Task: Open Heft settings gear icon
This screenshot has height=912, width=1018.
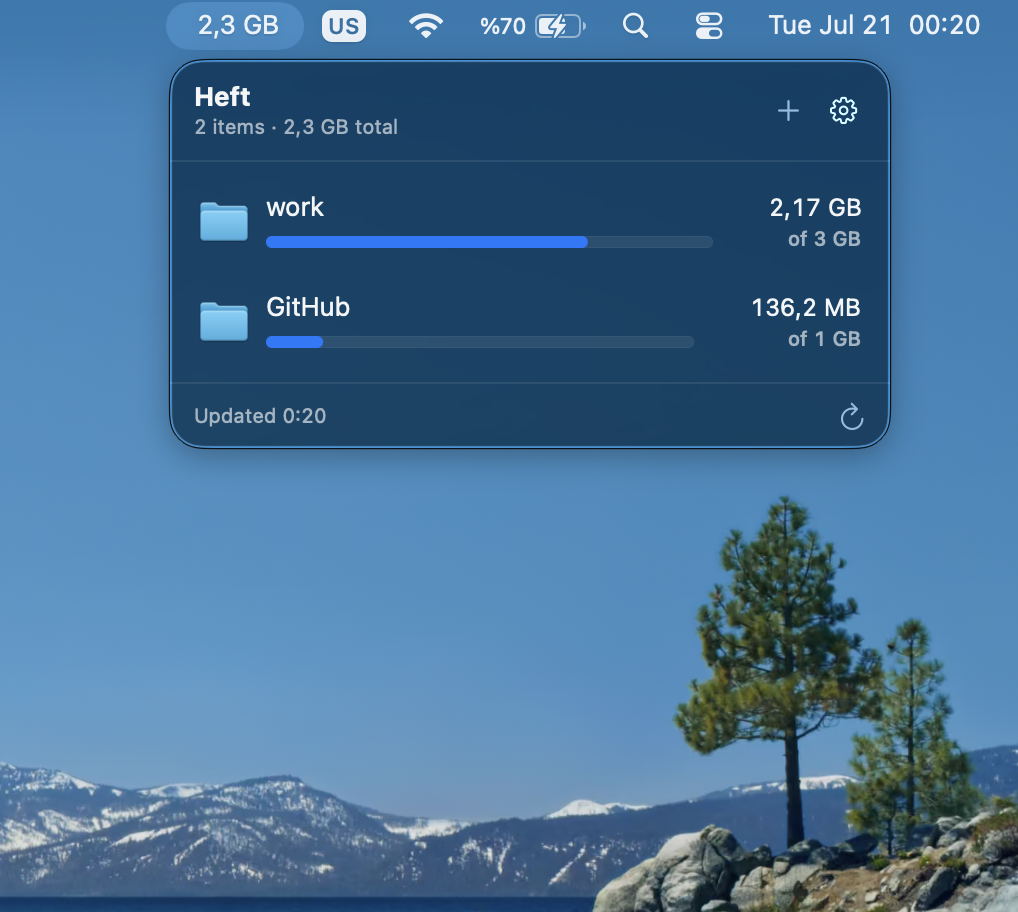Action: [843, 110]
